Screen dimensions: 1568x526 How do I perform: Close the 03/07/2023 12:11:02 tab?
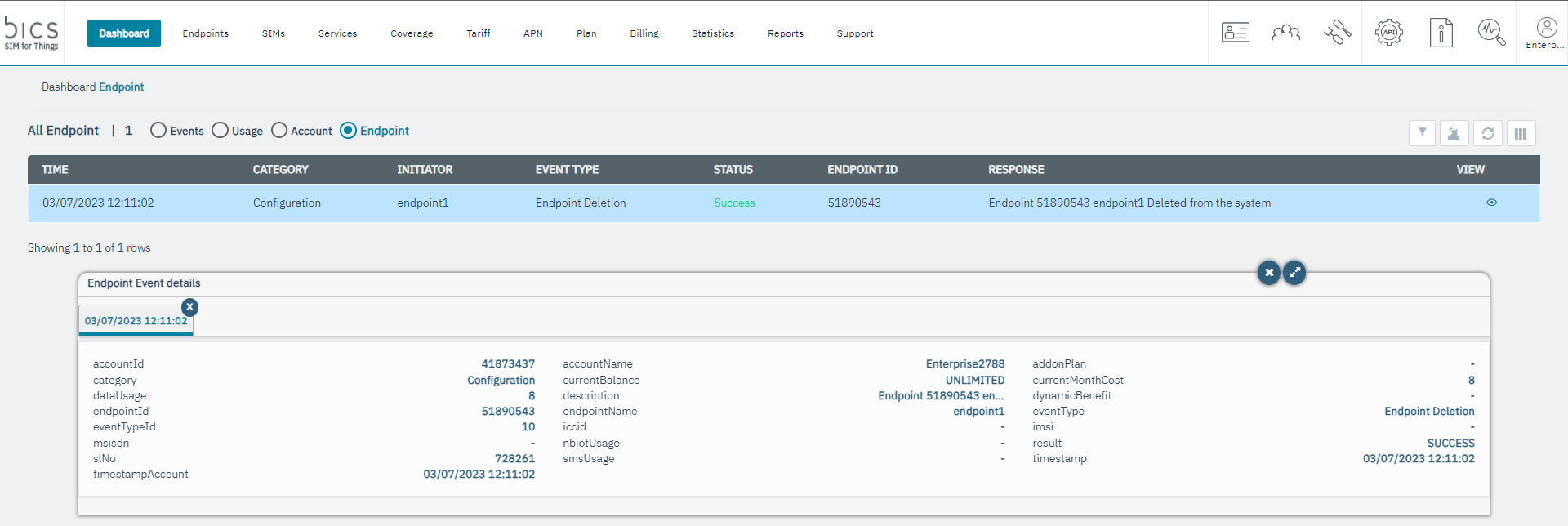click(189, 307)
